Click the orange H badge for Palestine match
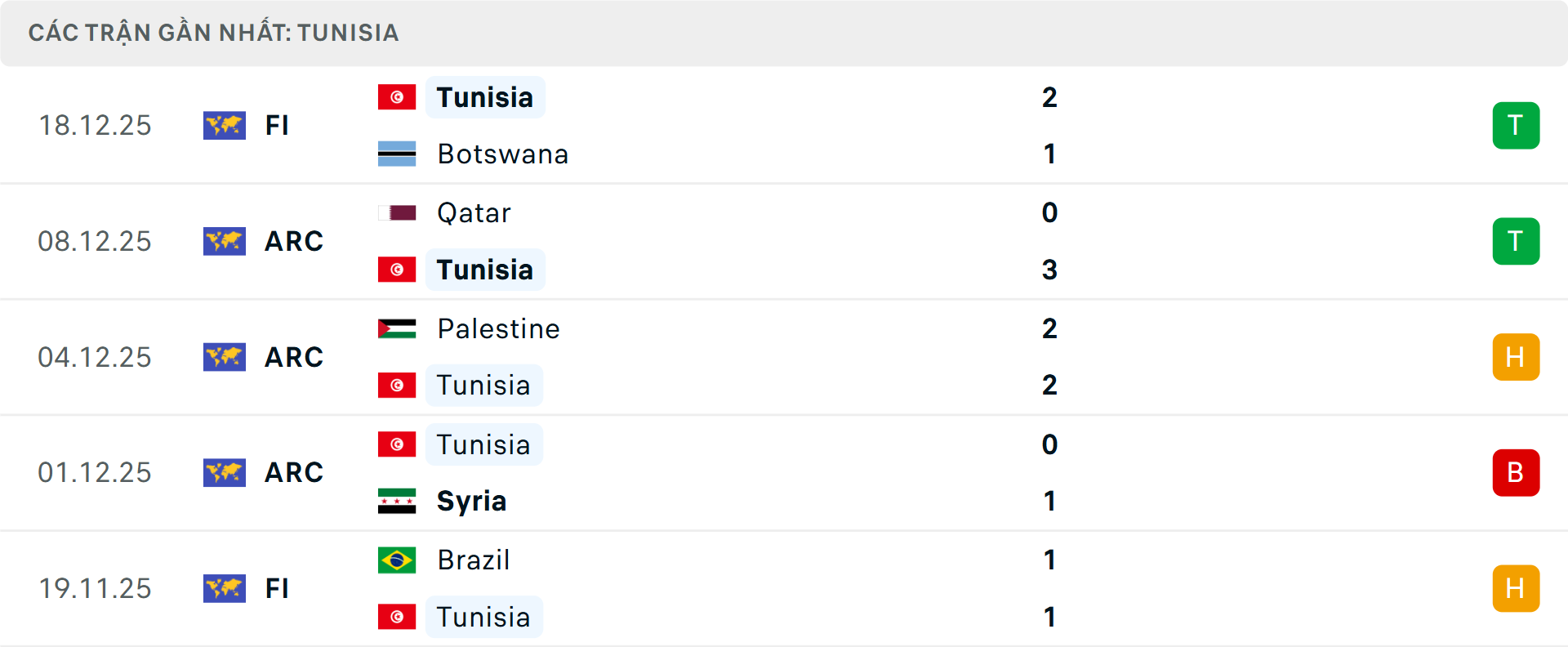The image size is (1568, 647). click(1516, 357)
